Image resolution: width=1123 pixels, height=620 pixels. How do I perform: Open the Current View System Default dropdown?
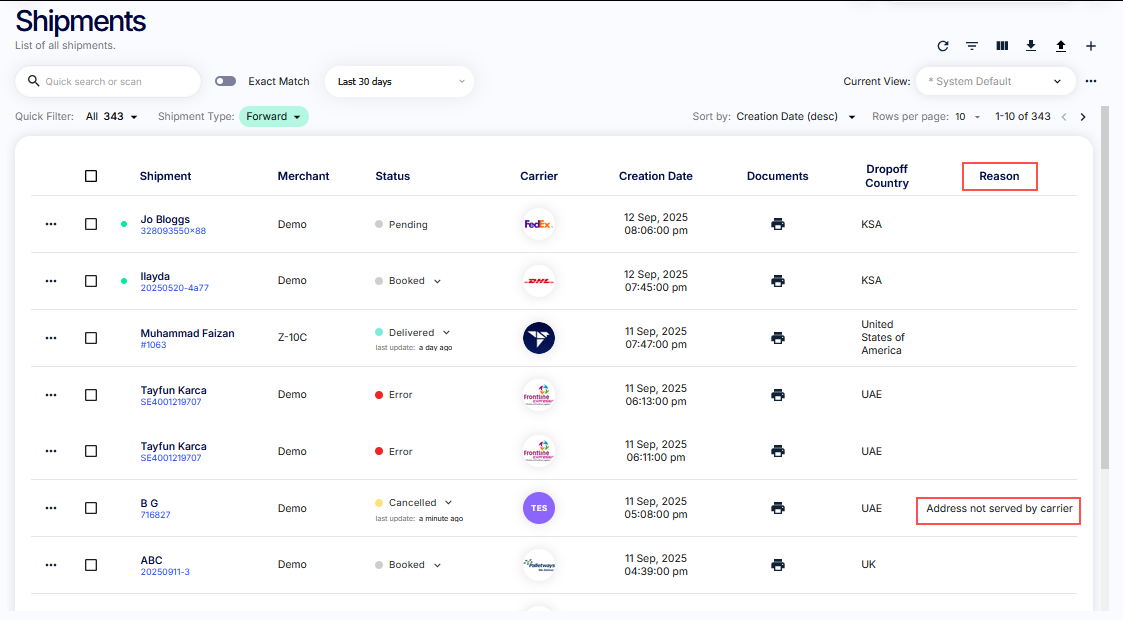pyautogui.click(x=994, y=81)
